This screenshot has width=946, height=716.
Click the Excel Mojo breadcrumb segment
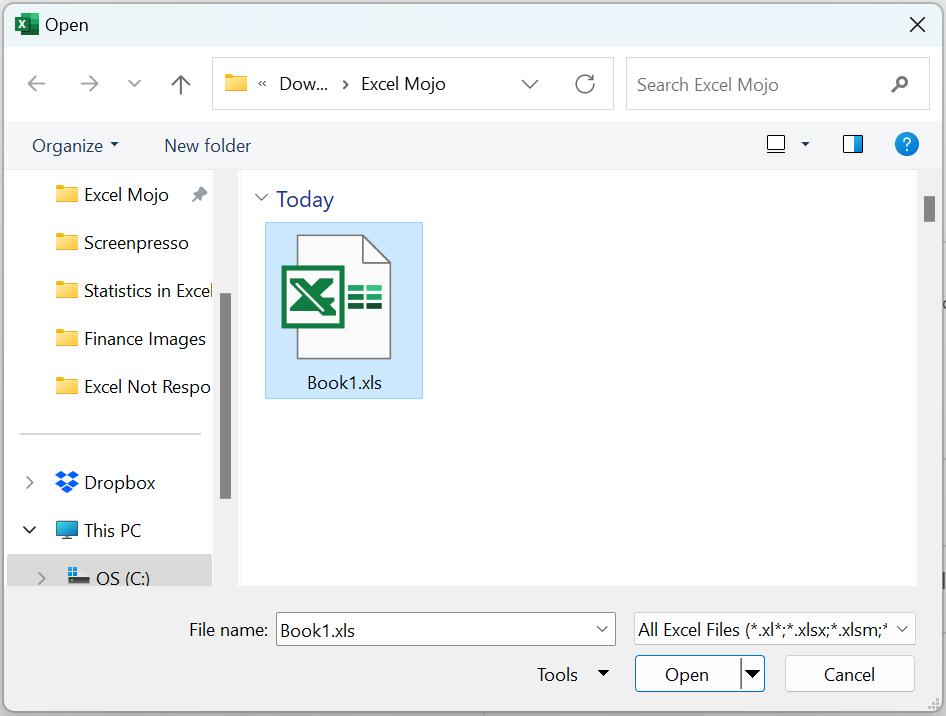[403, 84]
